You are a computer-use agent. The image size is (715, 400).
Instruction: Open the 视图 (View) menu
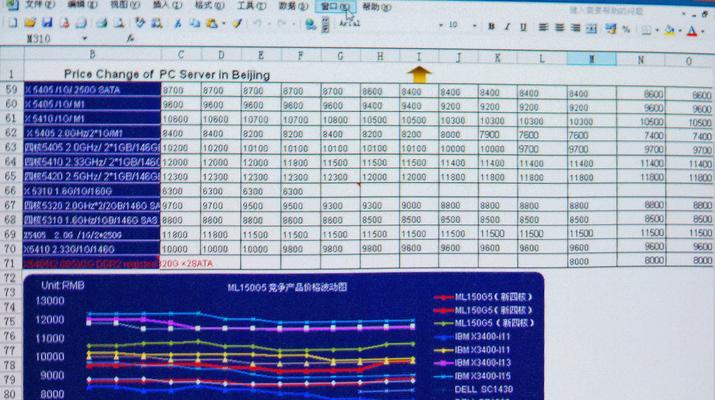pyautogui.click(x=124, y=5)
